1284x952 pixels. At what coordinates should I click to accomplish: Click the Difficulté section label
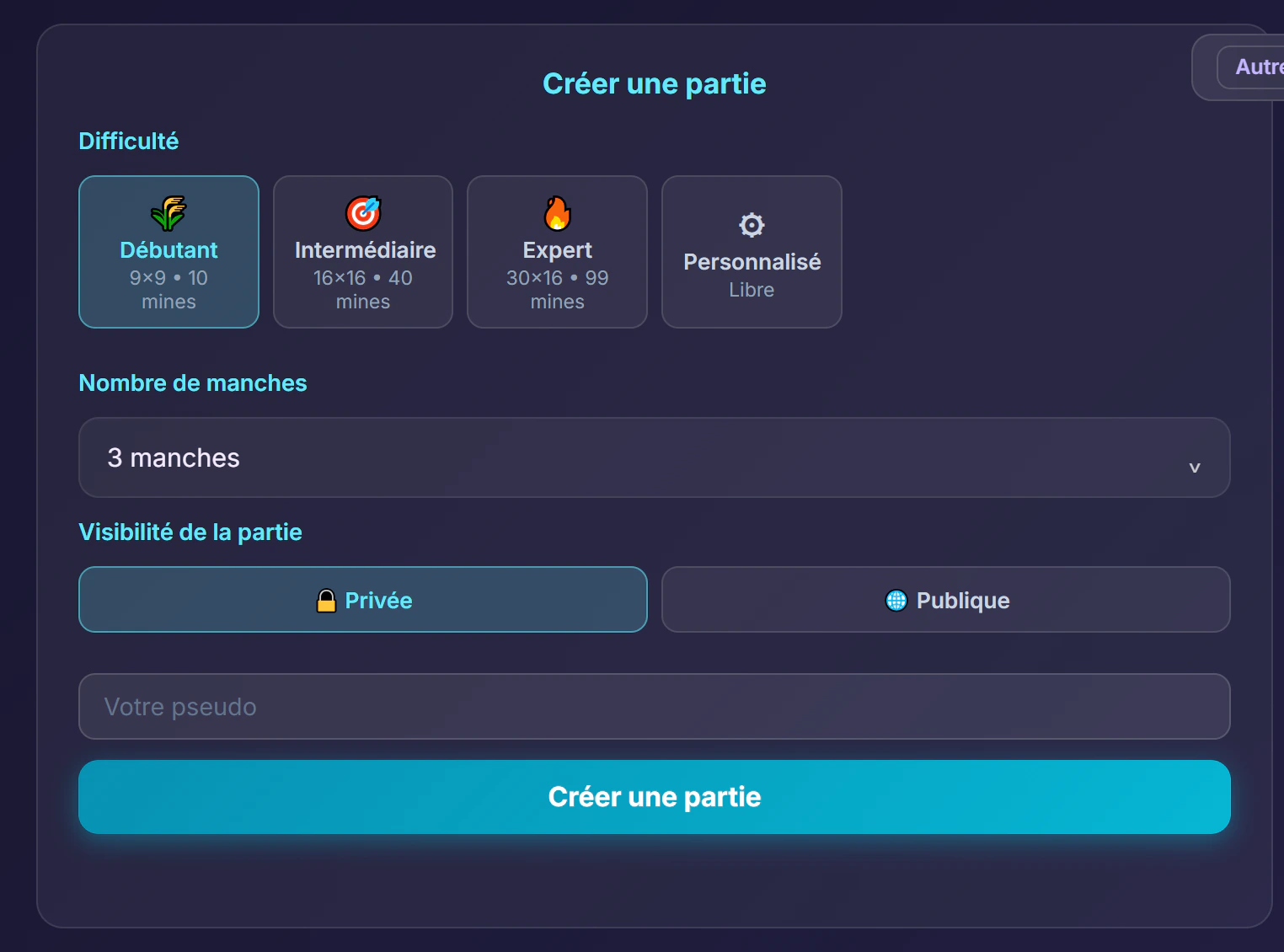[129, 141]
